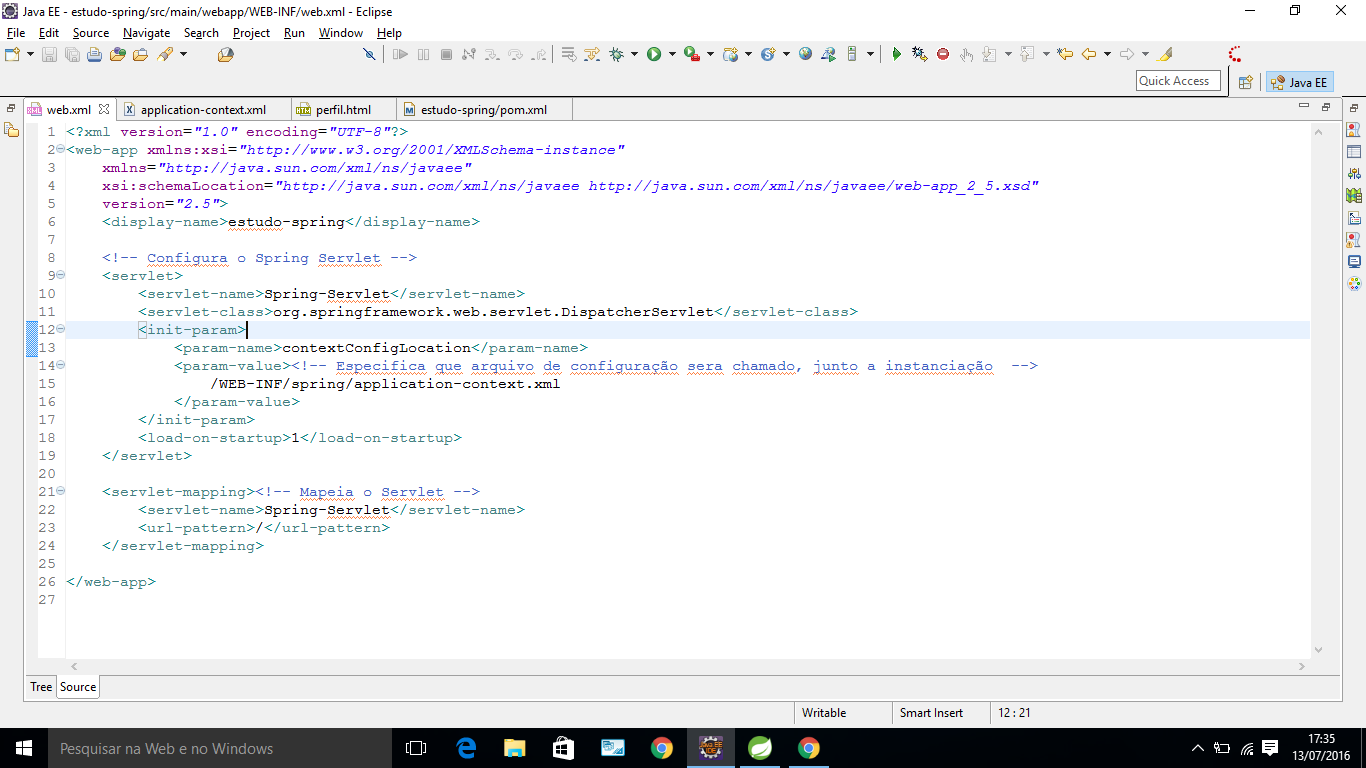Collapse the web-app element on line 2
The width and height of the screenshot is (1366, 768).
click(60, 150)
